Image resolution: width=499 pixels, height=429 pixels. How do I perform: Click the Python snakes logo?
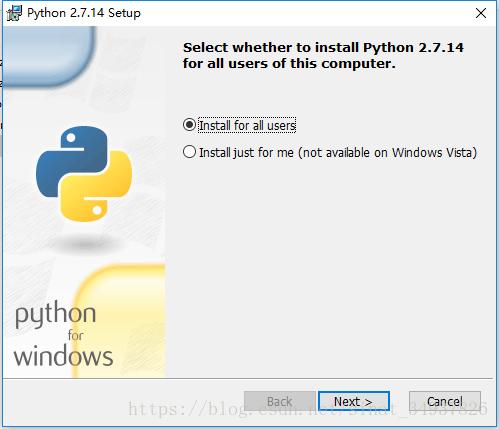click(84, 174)
